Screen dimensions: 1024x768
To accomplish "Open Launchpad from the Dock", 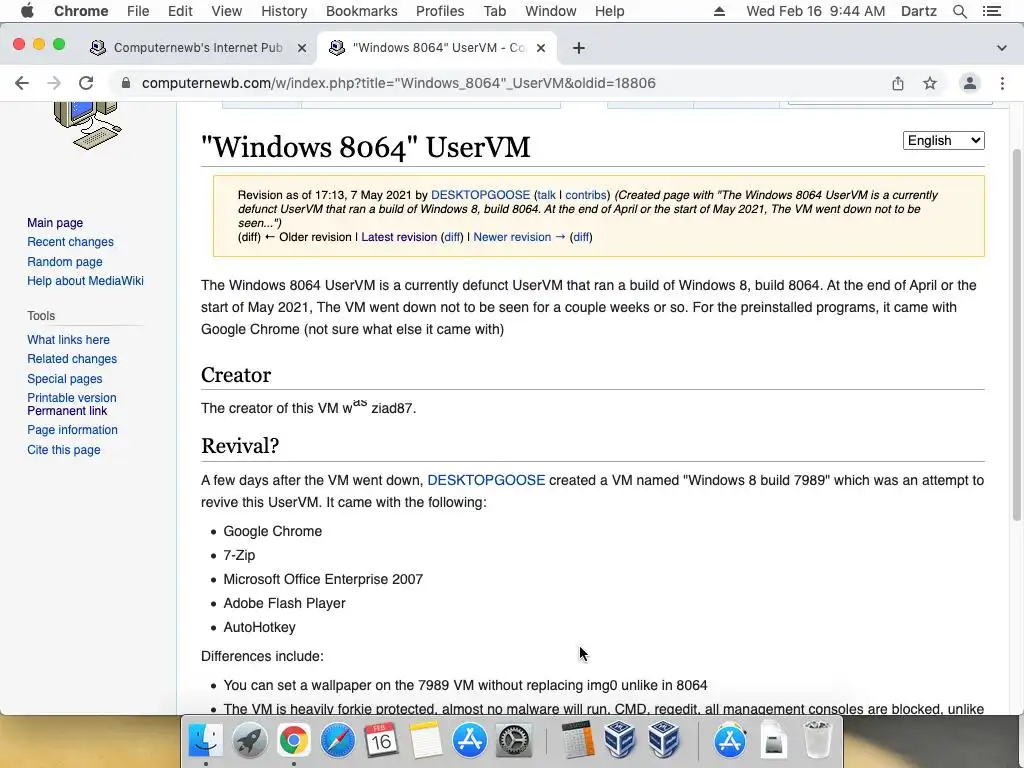I will (x=249, y=741).
